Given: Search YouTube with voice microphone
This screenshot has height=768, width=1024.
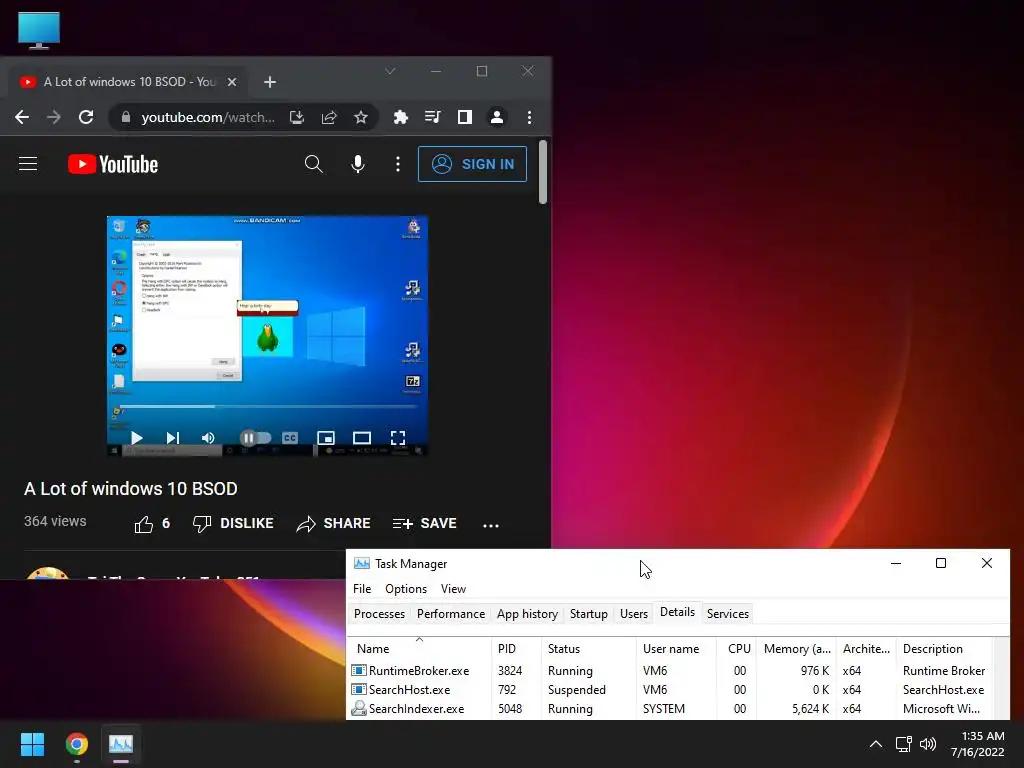Looking at the screenshot, I should [x=357, y=165].
